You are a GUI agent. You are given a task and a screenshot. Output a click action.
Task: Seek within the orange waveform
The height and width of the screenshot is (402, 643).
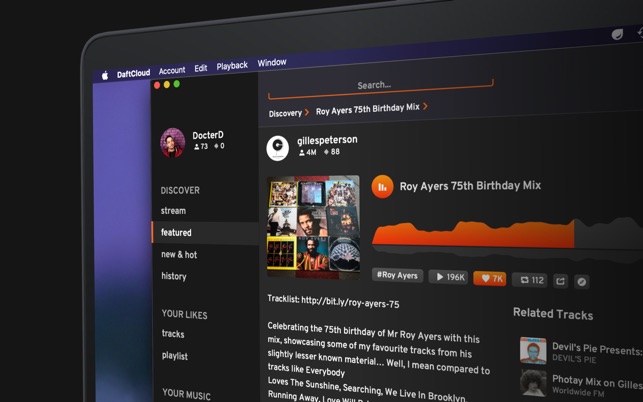click(x=473, y=235)
